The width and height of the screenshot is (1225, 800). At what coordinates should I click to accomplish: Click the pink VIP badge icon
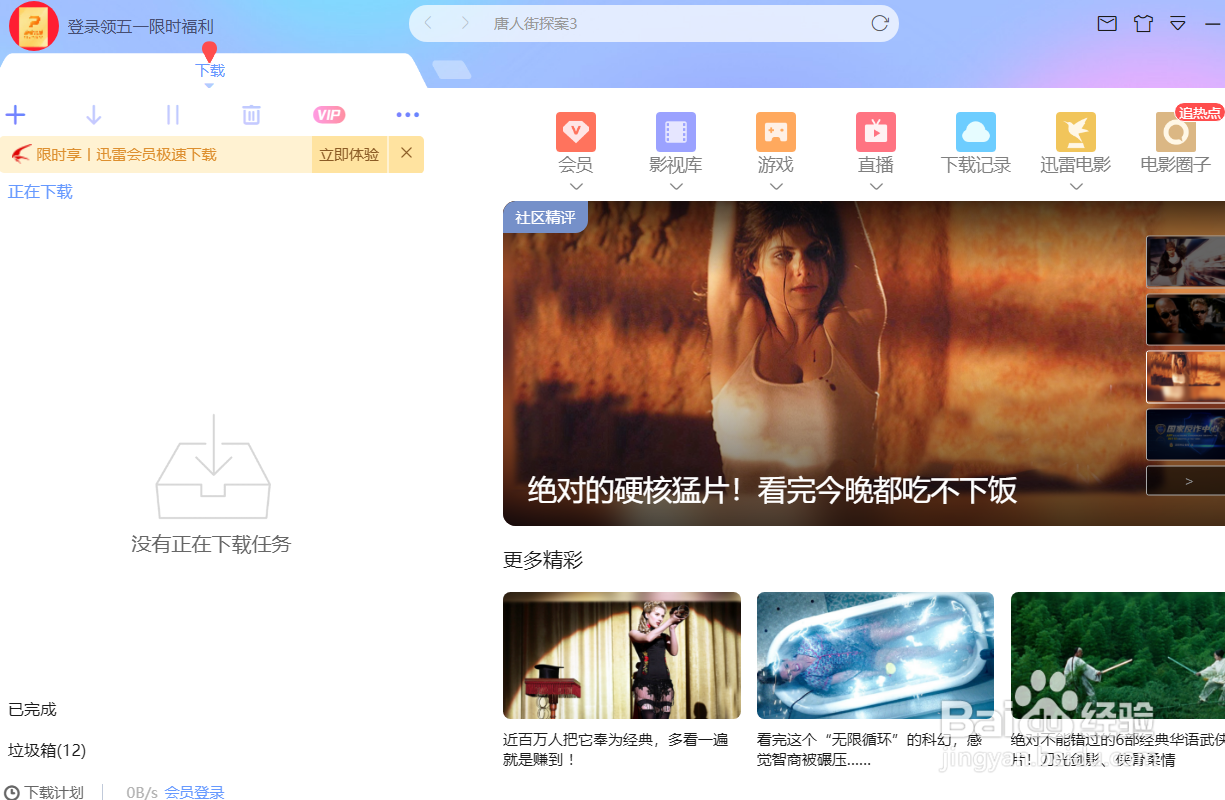[329, 115]
